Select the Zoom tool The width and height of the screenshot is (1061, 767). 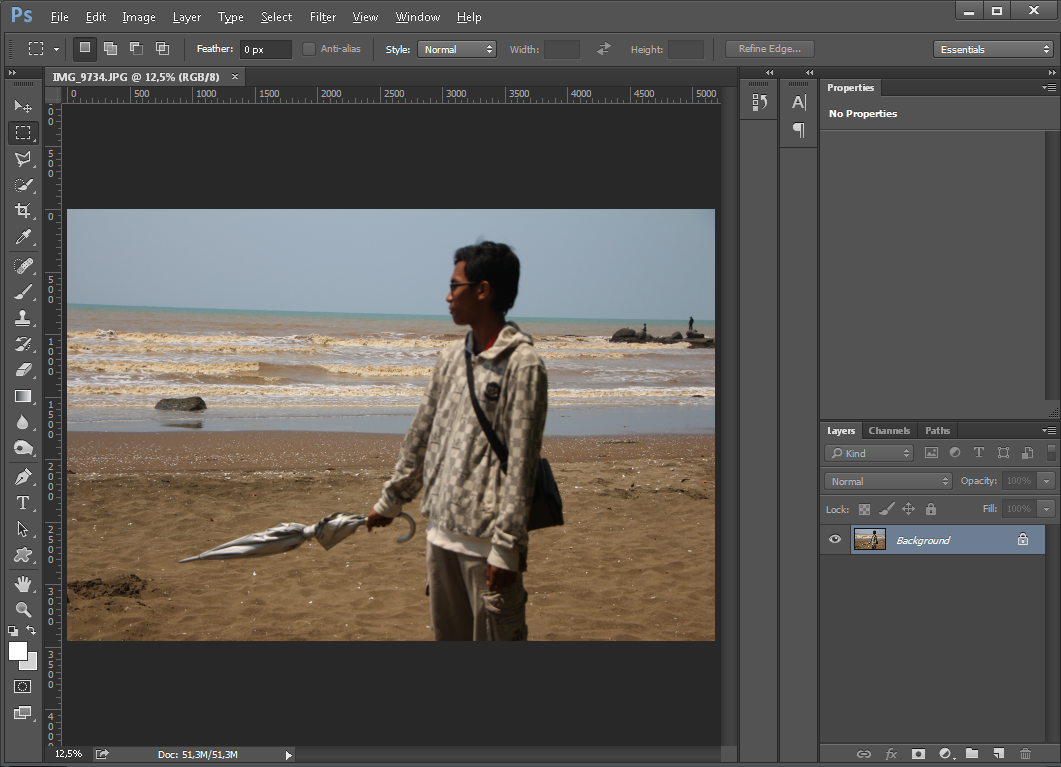pos(23,609)
